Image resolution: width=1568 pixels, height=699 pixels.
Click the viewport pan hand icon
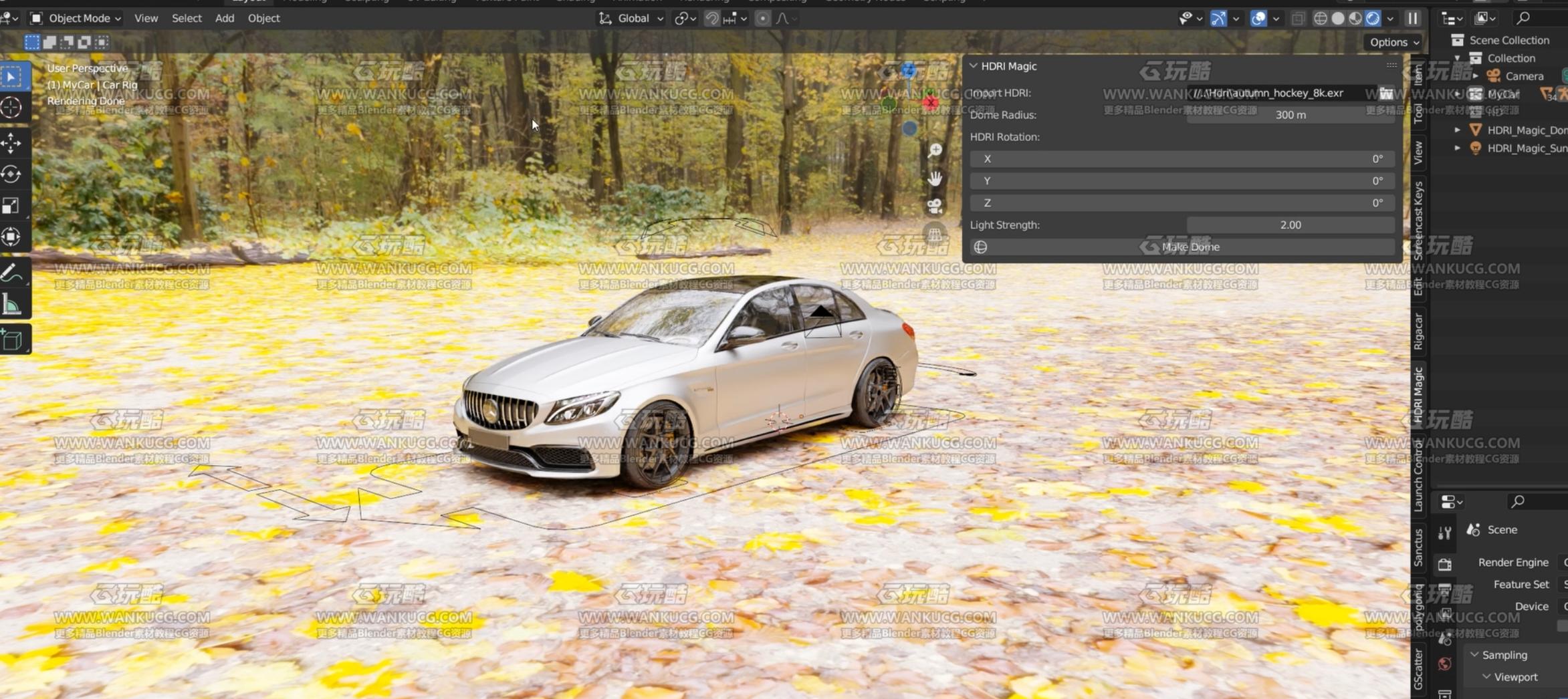[x=935, y=178]
